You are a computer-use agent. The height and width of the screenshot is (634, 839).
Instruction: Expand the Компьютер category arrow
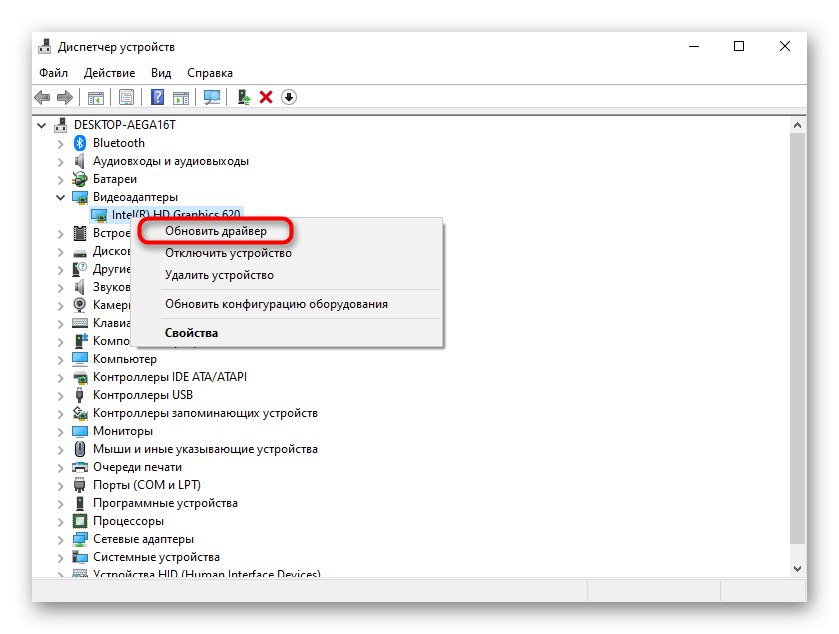click(60, 359)
